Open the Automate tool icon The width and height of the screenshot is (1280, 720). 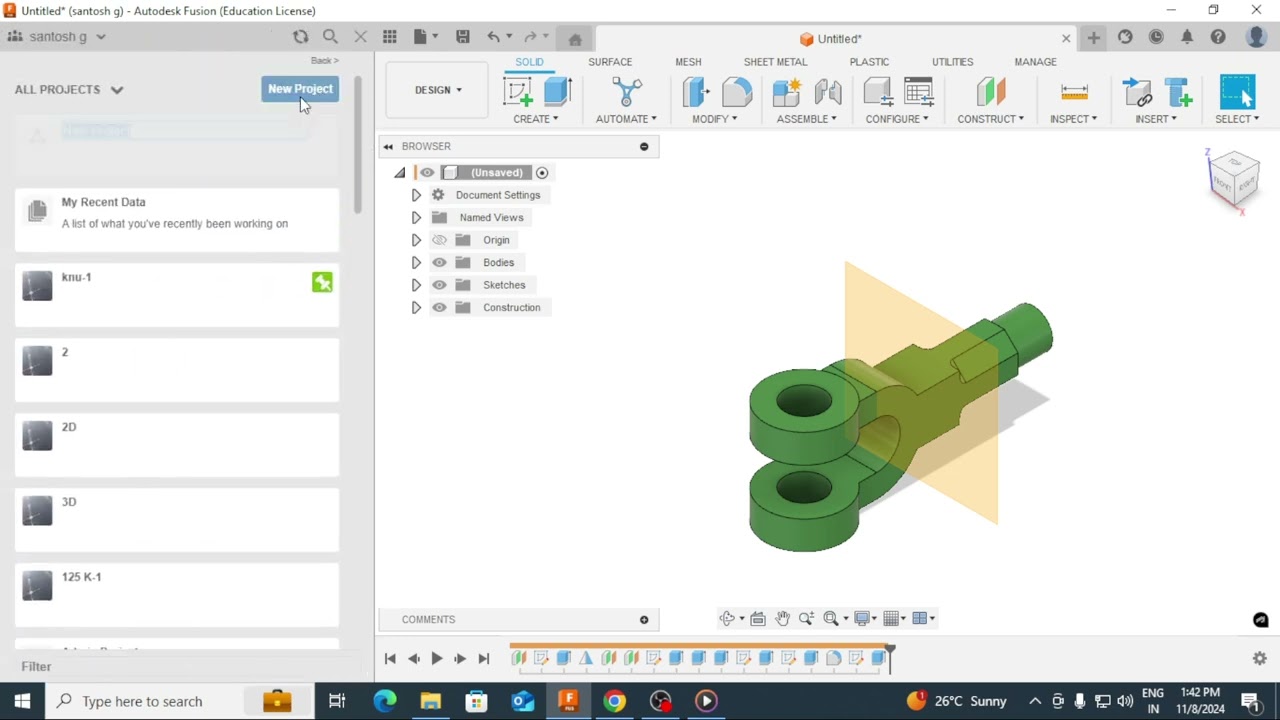(x=627, y=92)
